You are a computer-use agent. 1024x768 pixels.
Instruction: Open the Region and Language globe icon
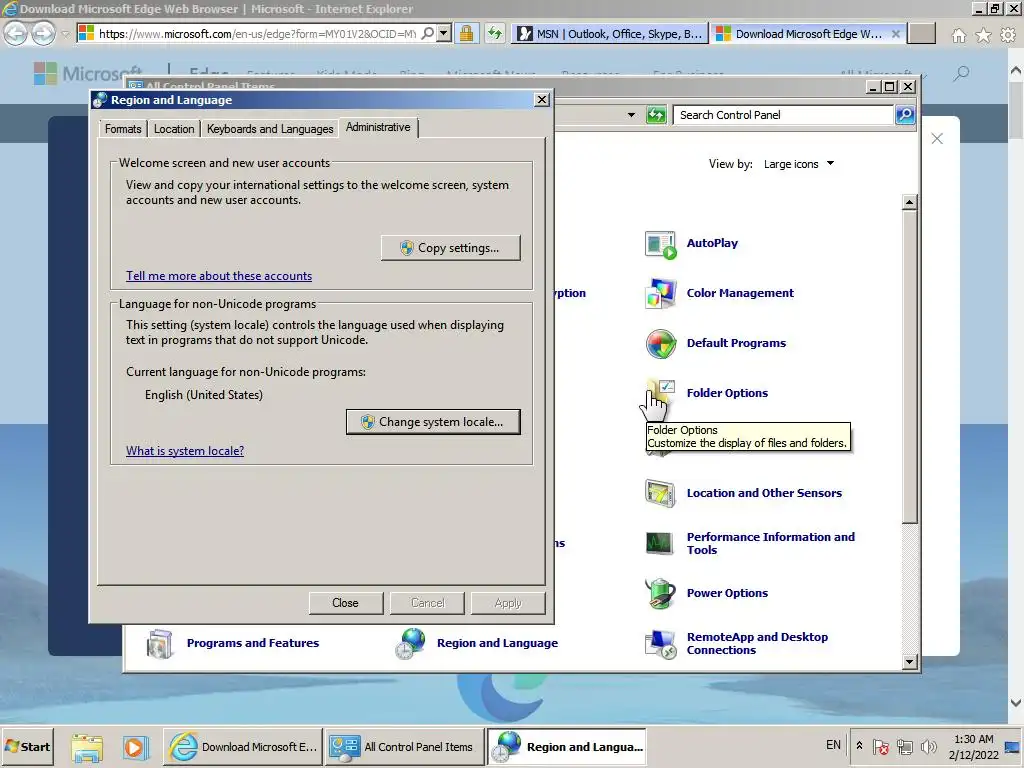click(x=410, y=643)
